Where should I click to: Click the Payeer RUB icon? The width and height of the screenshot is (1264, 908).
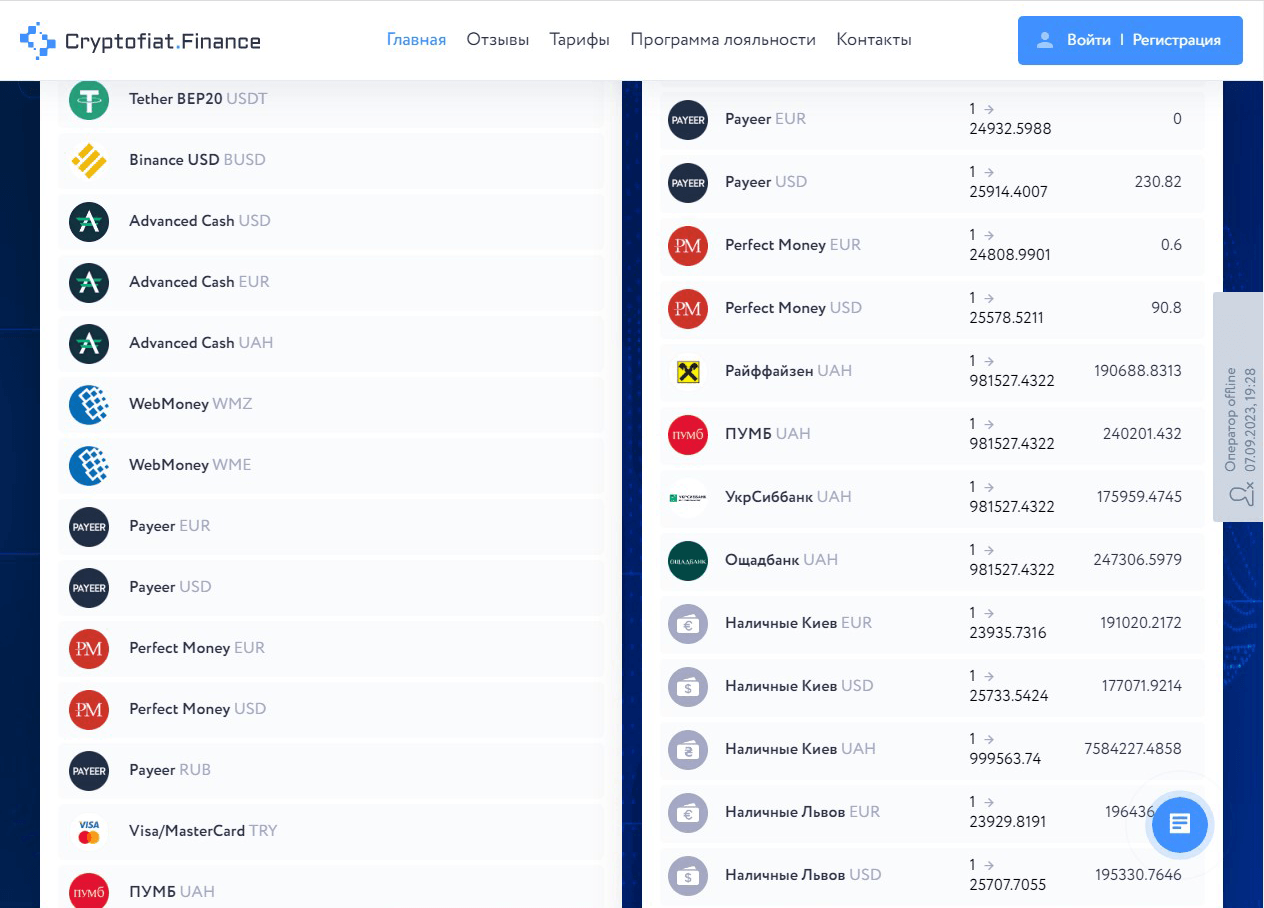89,770
